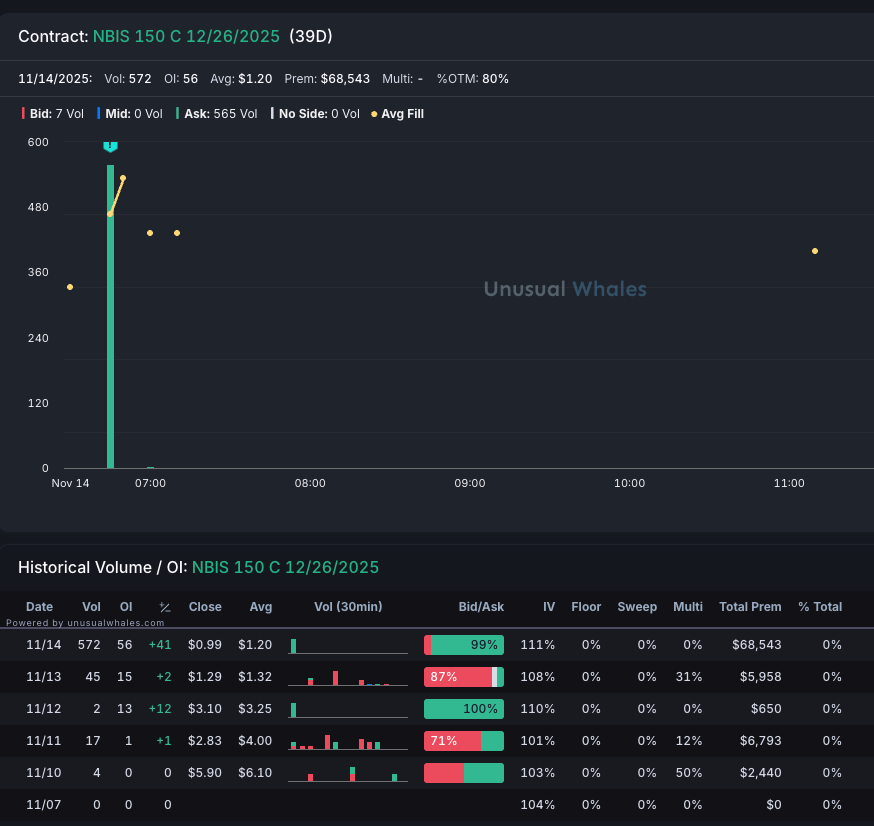
Task: Click the 11:00 area avg fill dot
Action: pyautogui.click(x=815, y=251)
